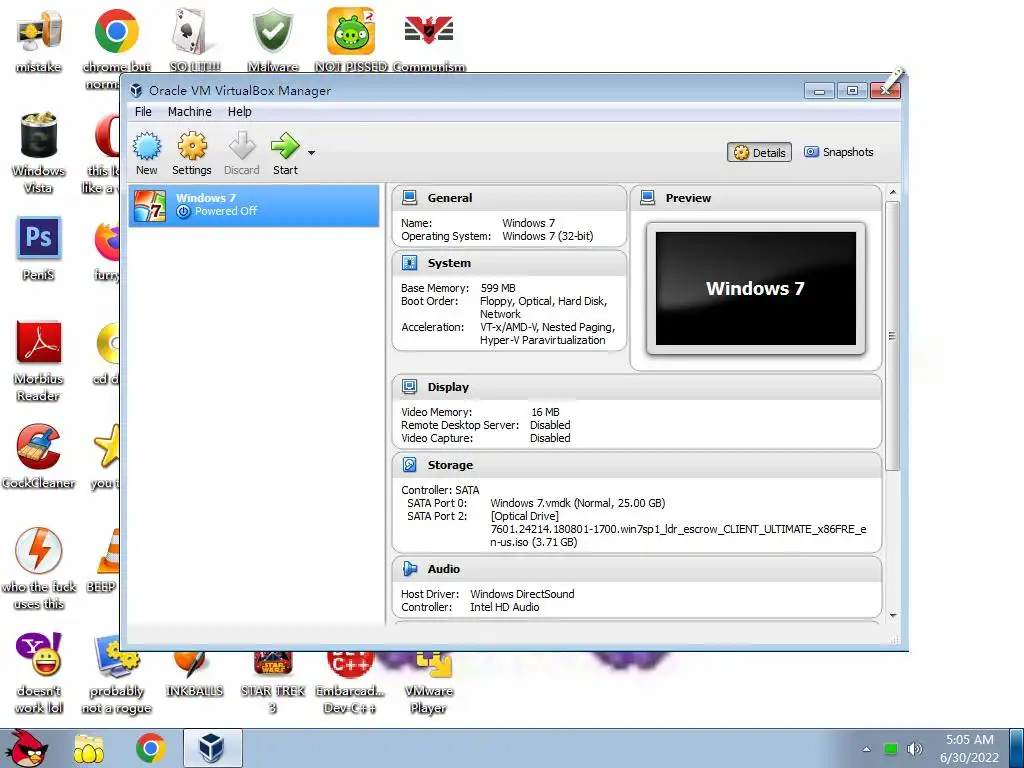Open the System section header link

click(449, 263)
